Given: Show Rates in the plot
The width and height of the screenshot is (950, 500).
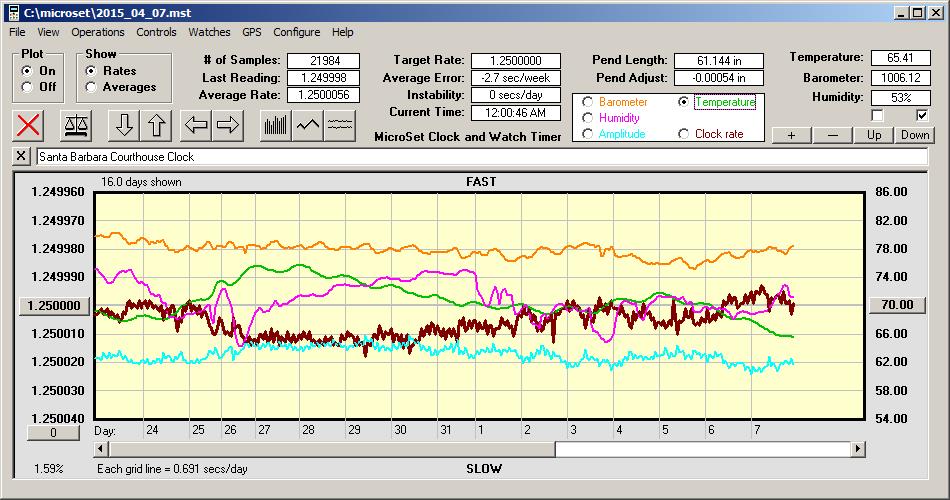Looking at the screenshot, I should tap(91, 71).
